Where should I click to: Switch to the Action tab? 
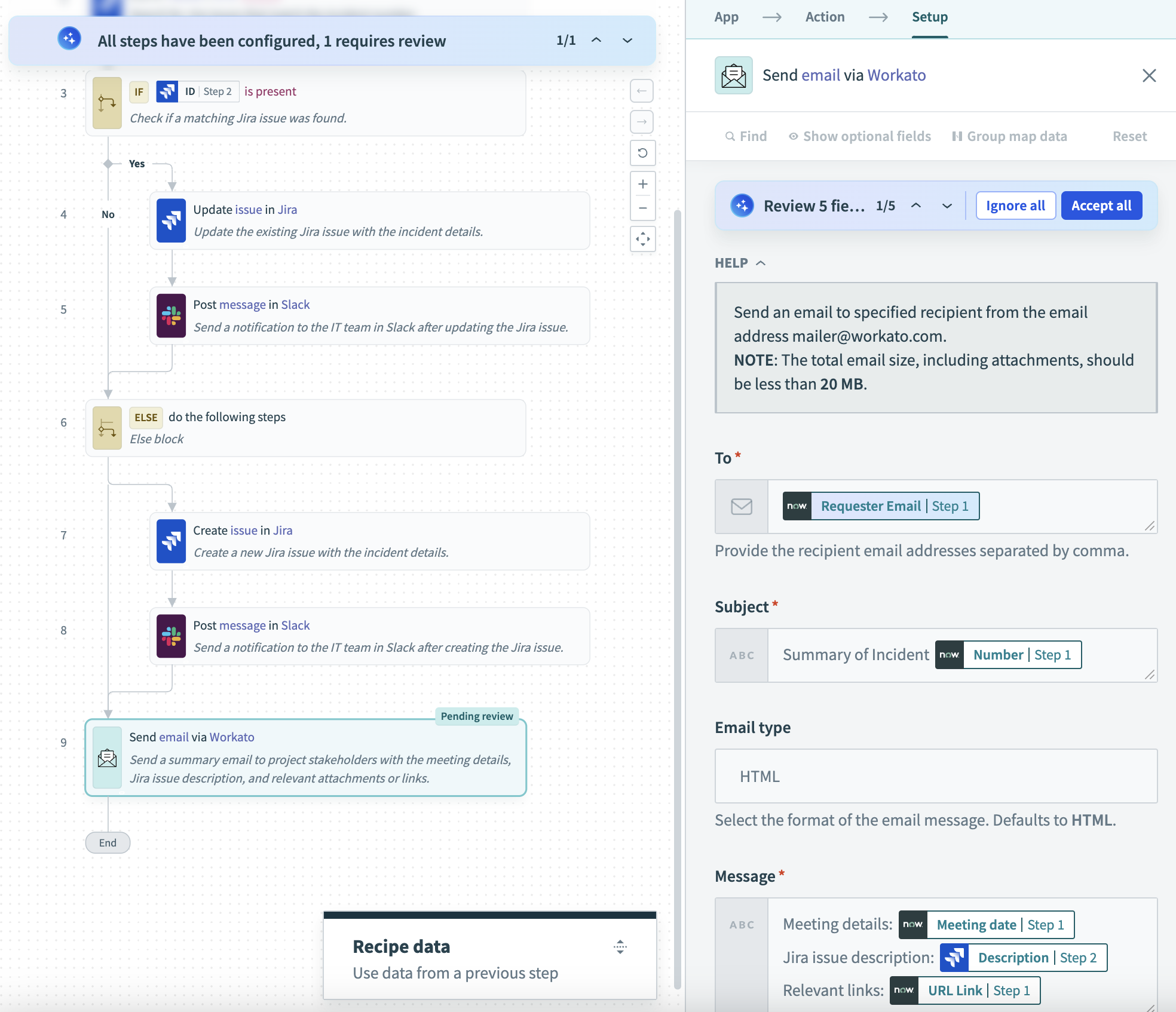[x=825, y=17]
